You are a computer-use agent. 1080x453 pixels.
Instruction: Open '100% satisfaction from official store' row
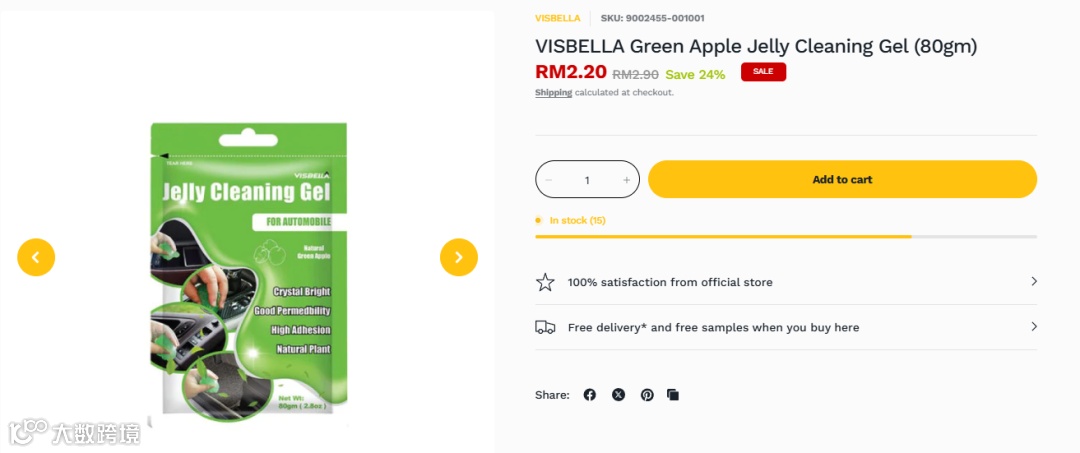click(786, 282)
